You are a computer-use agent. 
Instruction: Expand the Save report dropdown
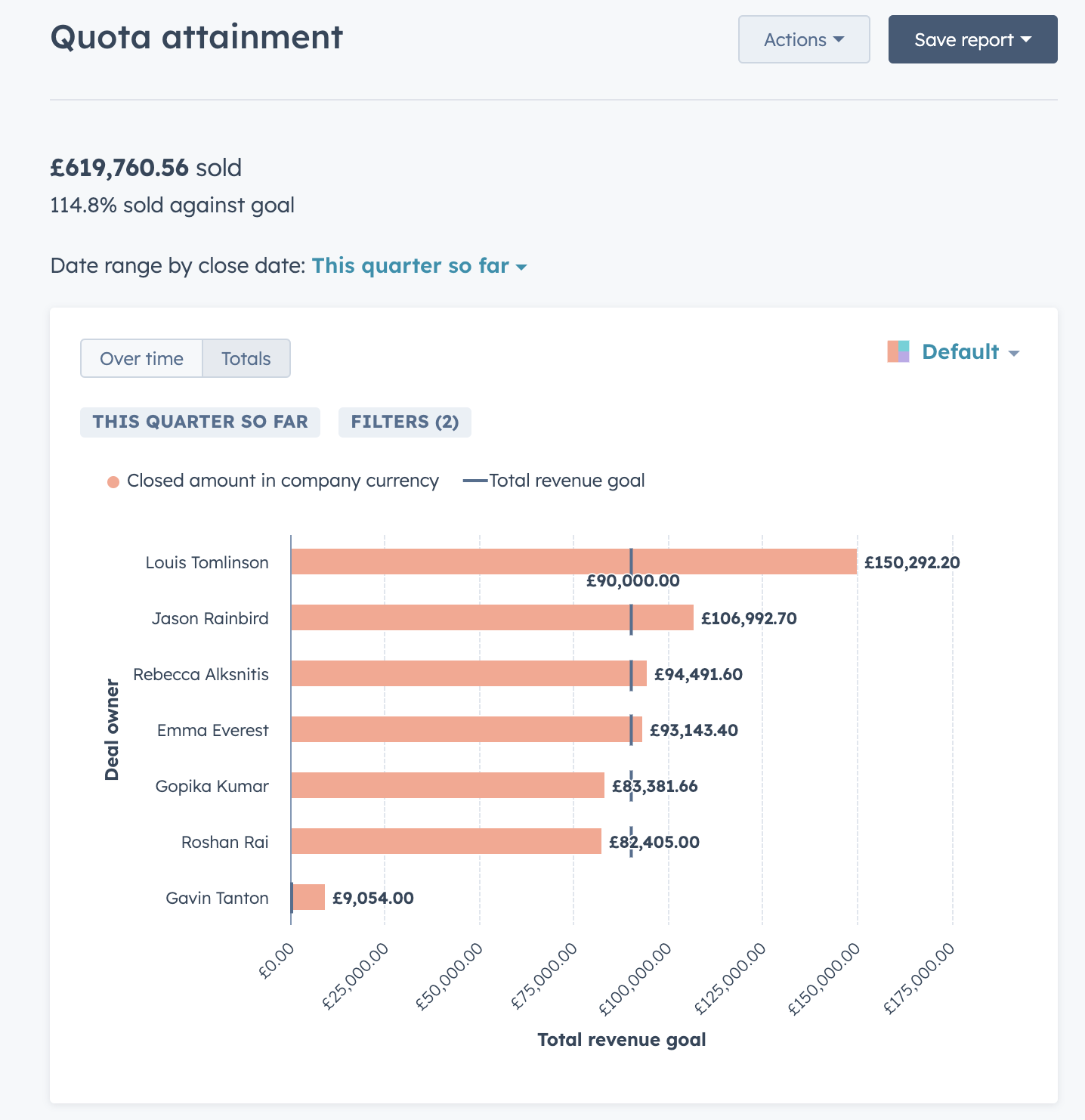tap(972, 39)
